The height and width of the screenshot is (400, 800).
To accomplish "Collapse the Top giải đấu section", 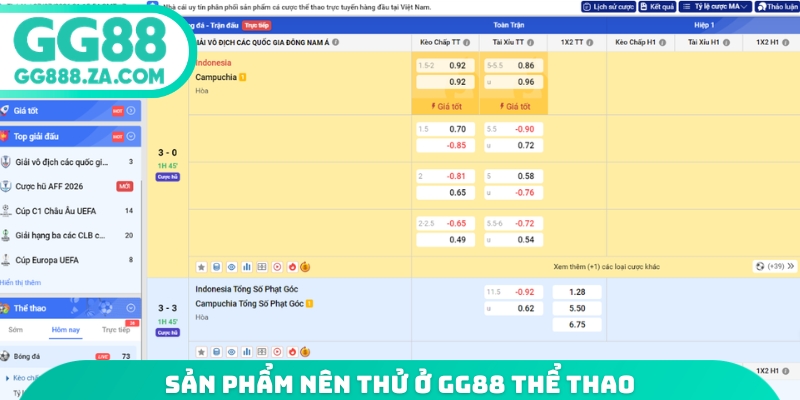I will (x=131, y=136).
